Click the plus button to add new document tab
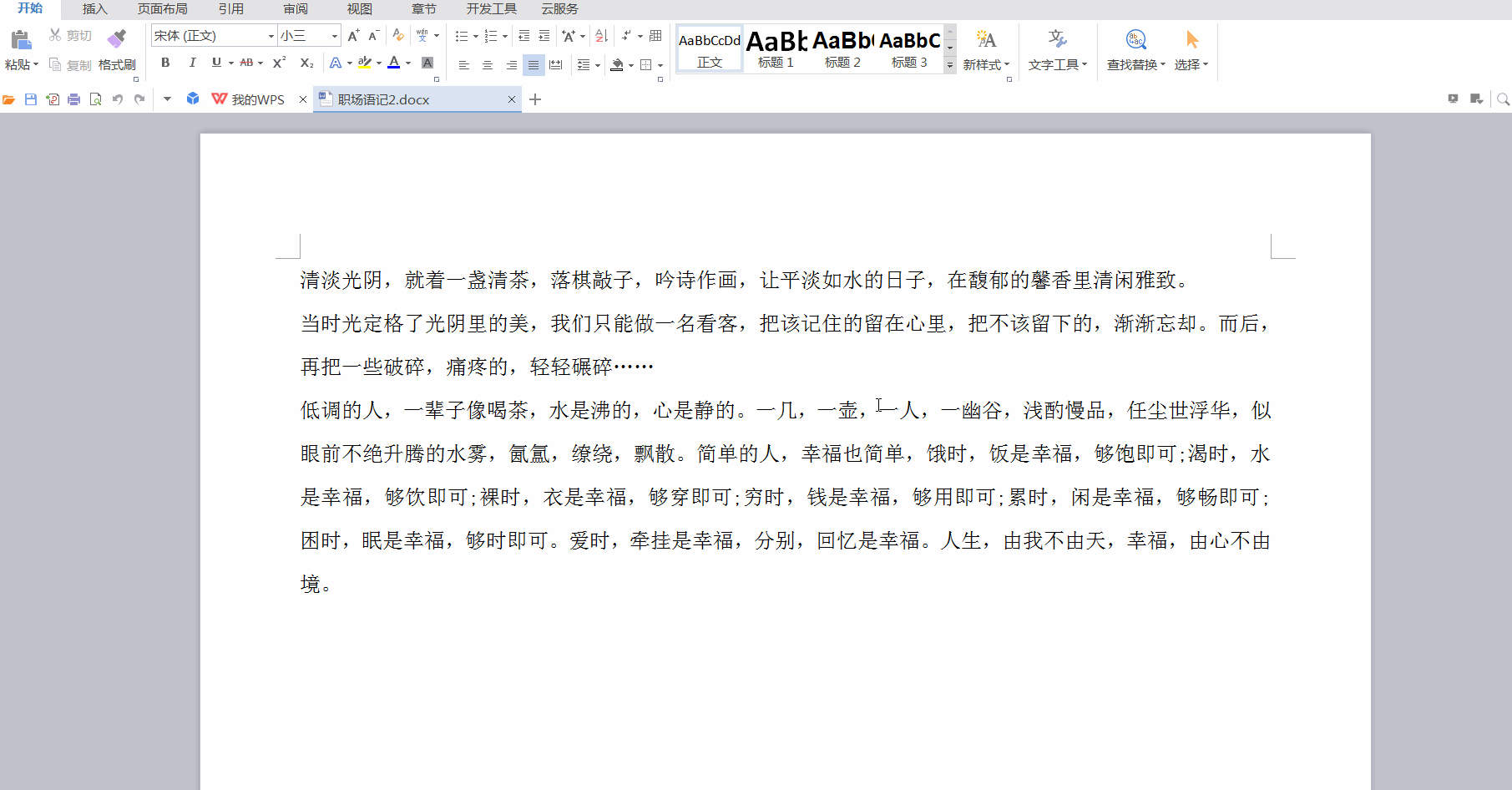 point(535,99)
